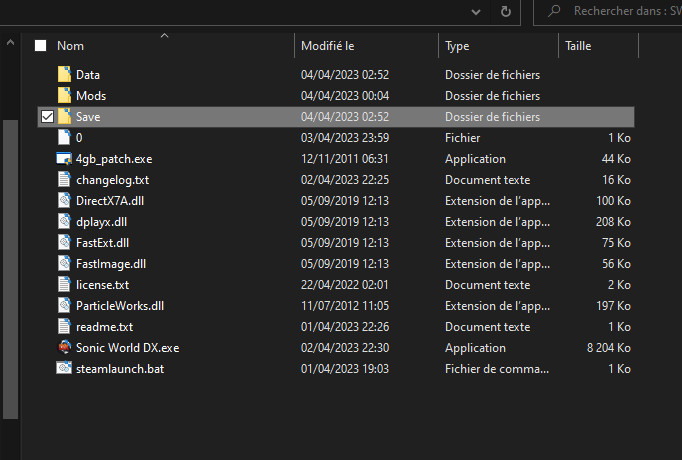Image resolution: width=682 pixels, height=460 pixels.
Task: Click the vertical scrollbar thumb on left pane
Action: point(10,269)
